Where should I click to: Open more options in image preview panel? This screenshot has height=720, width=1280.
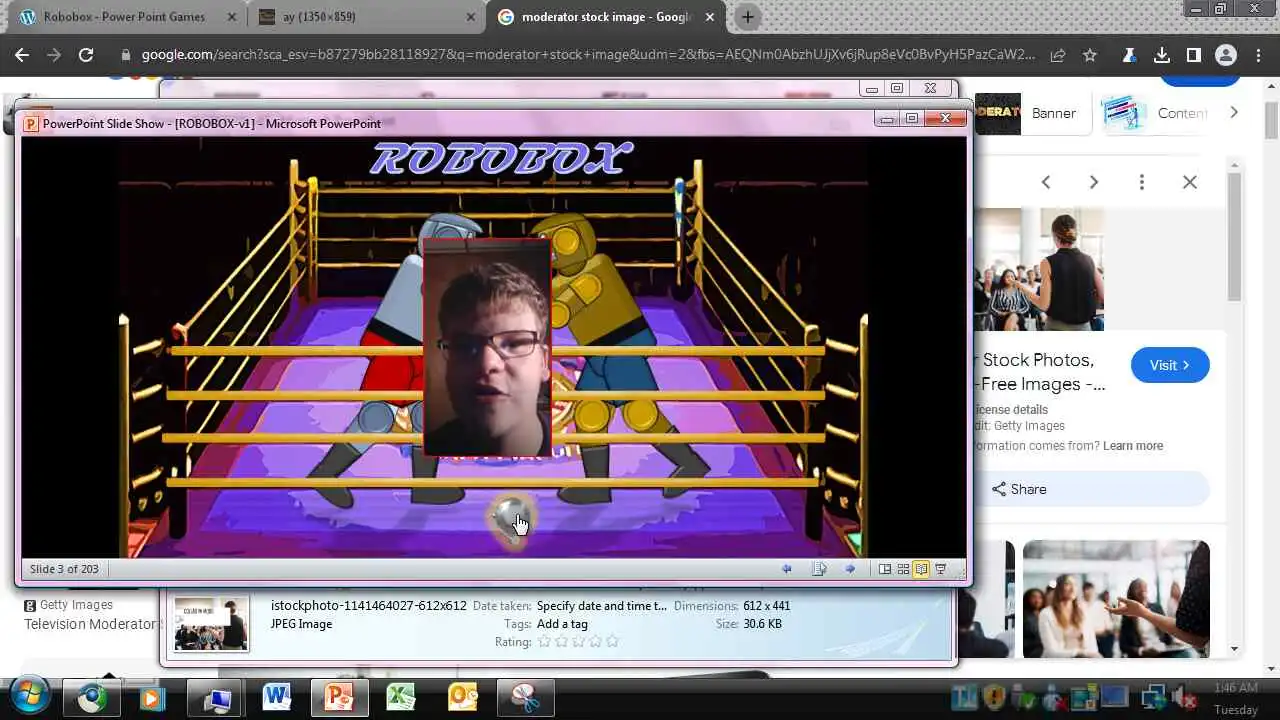(x=1142, y=182)
